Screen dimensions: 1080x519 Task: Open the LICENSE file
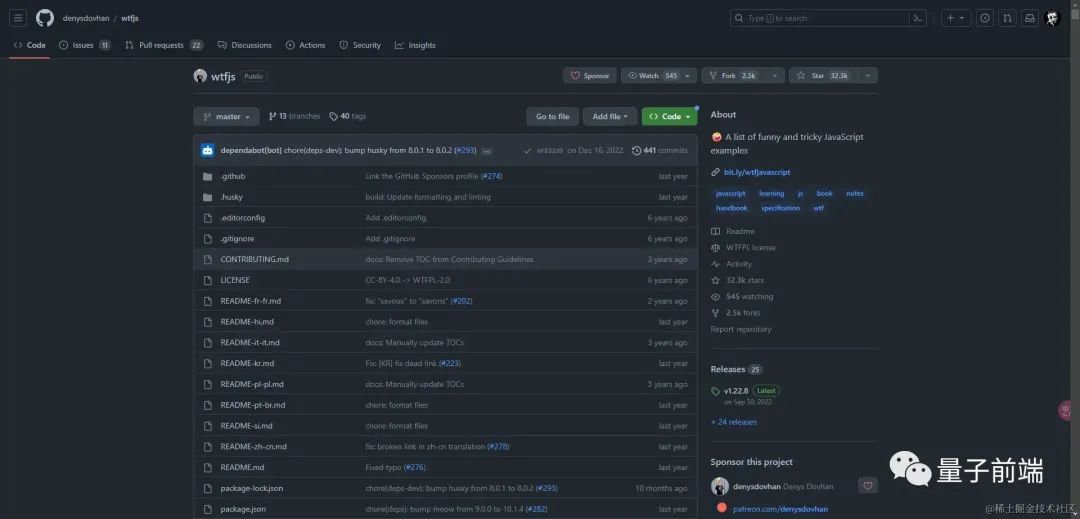tap(235, 281)
